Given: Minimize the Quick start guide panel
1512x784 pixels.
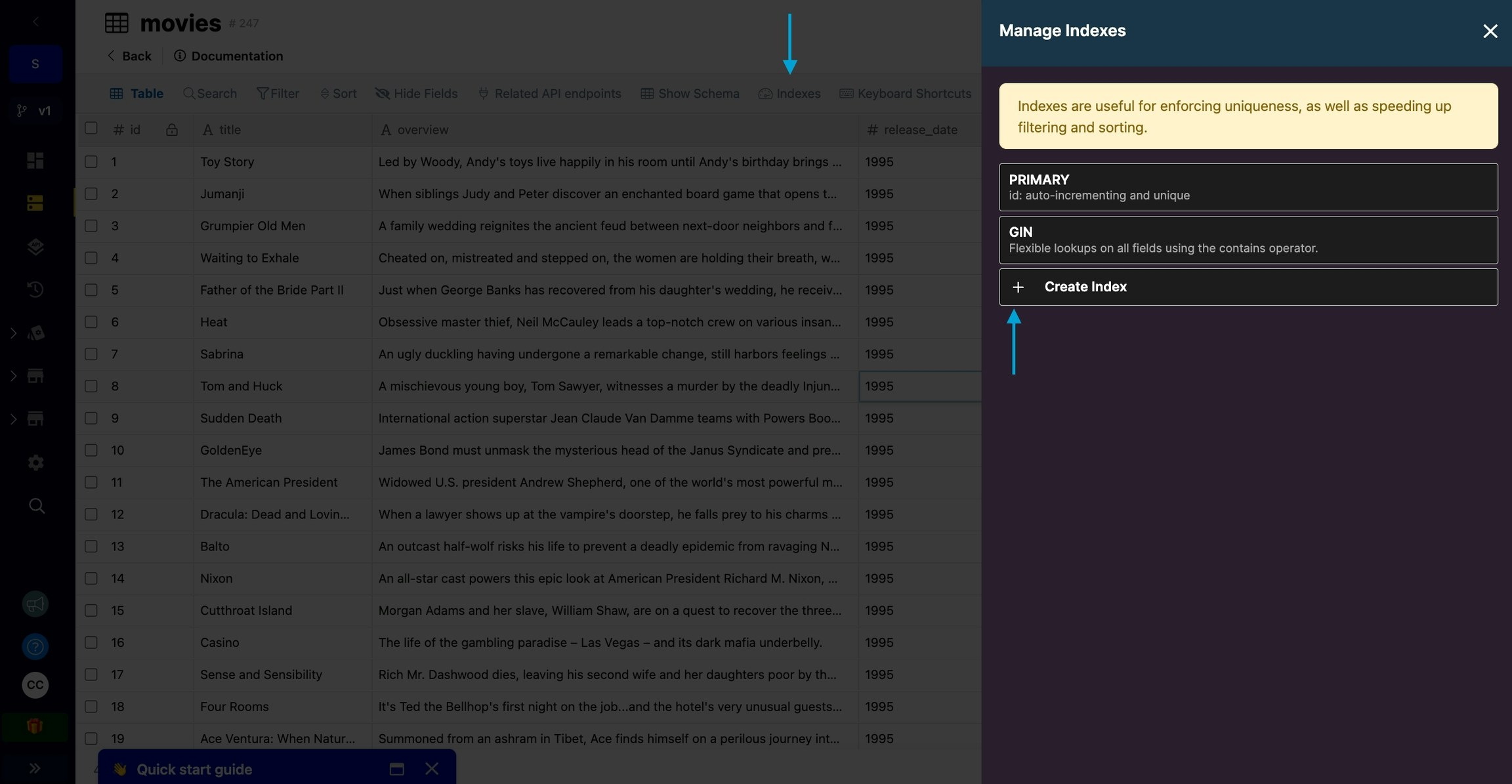Looking at the screenshot, I should pos(396,769).
